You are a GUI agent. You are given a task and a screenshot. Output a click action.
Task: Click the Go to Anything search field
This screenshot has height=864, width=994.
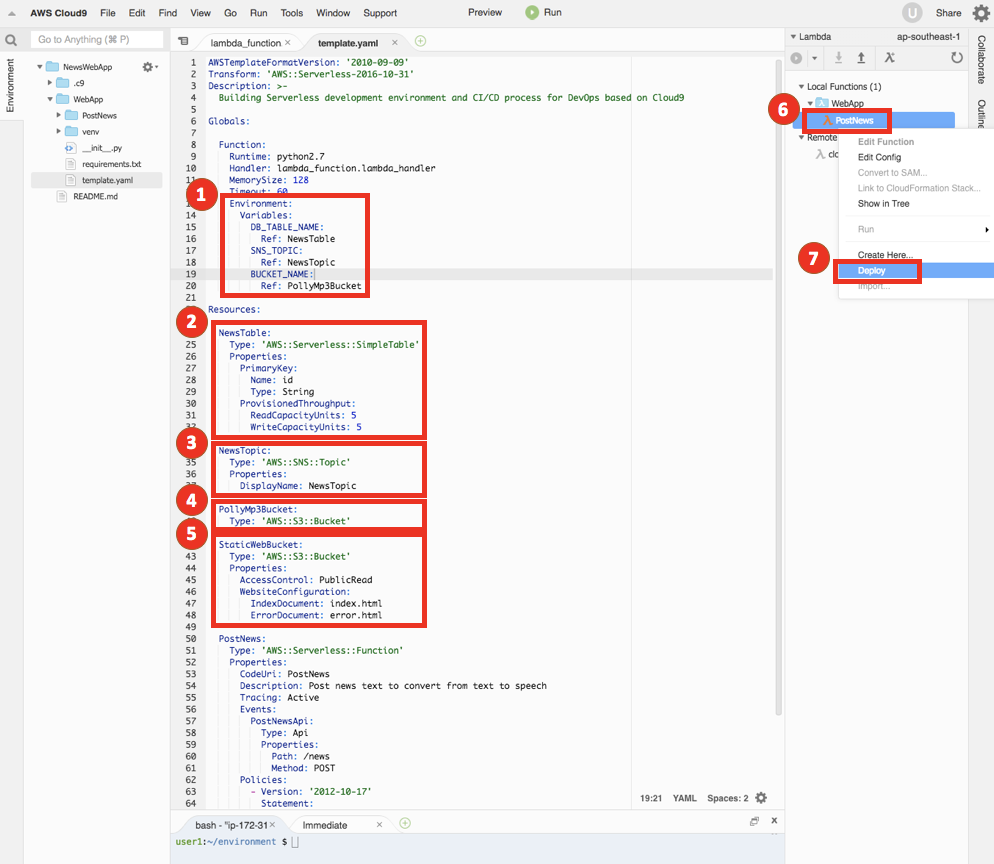(96, 39)
